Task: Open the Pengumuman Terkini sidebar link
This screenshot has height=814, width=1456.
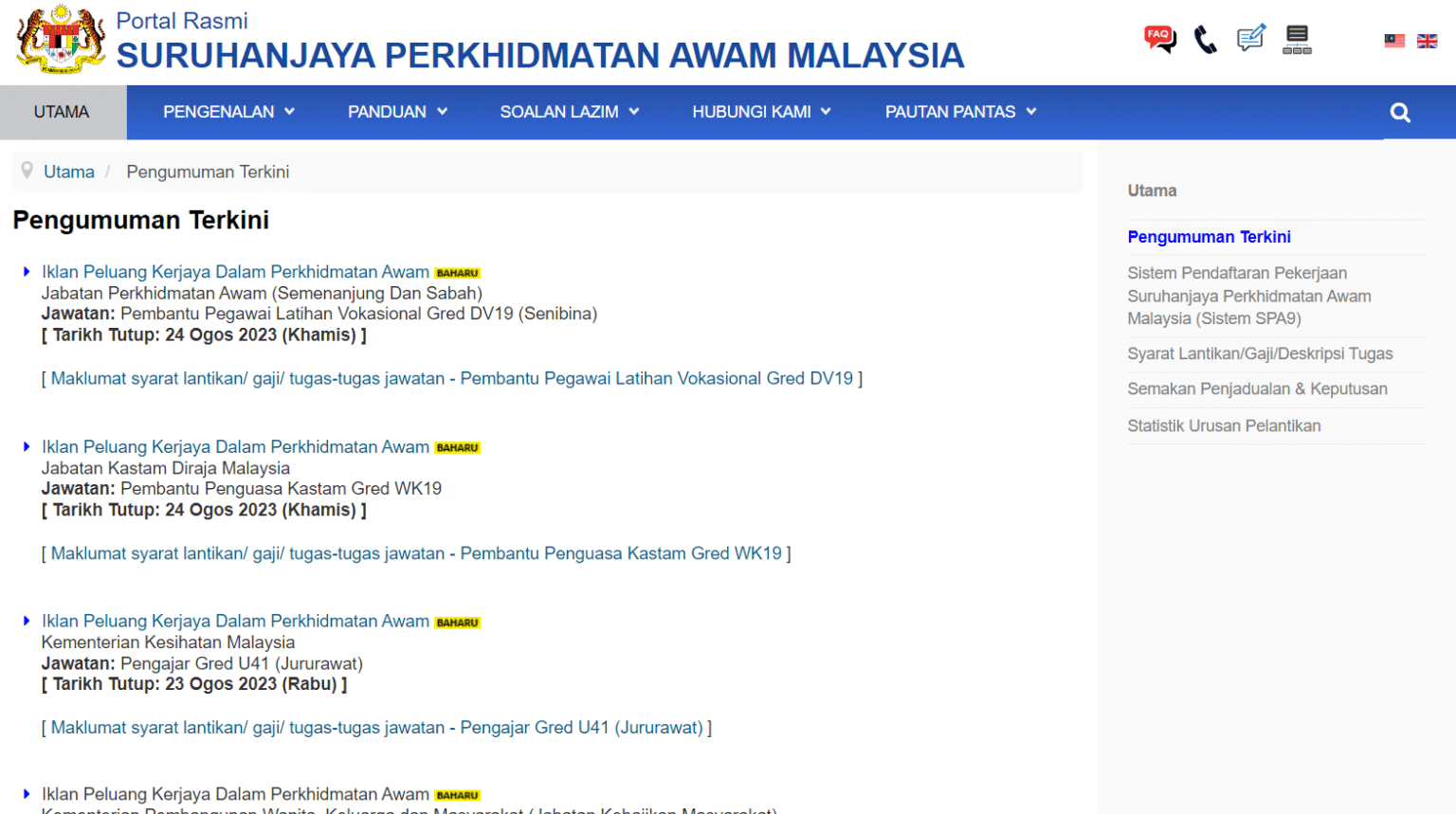Action: 1209,237
